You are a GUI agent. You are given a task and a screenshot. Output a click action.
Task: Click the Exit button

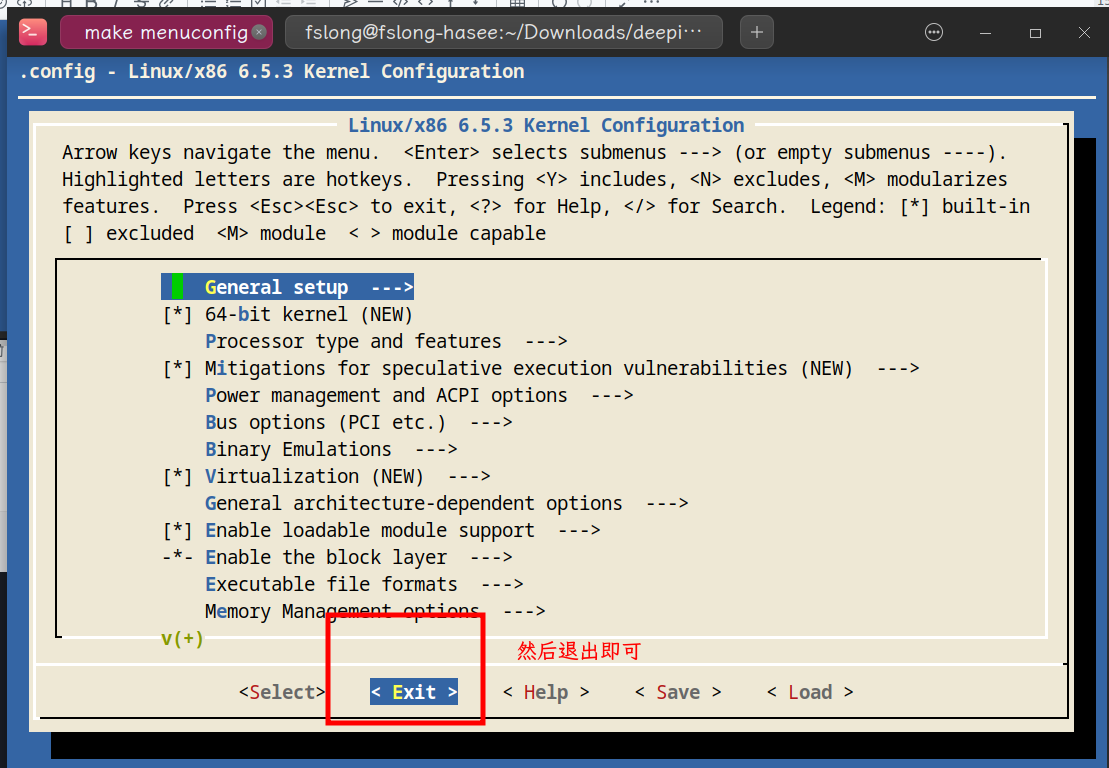[x=414, y=692]
